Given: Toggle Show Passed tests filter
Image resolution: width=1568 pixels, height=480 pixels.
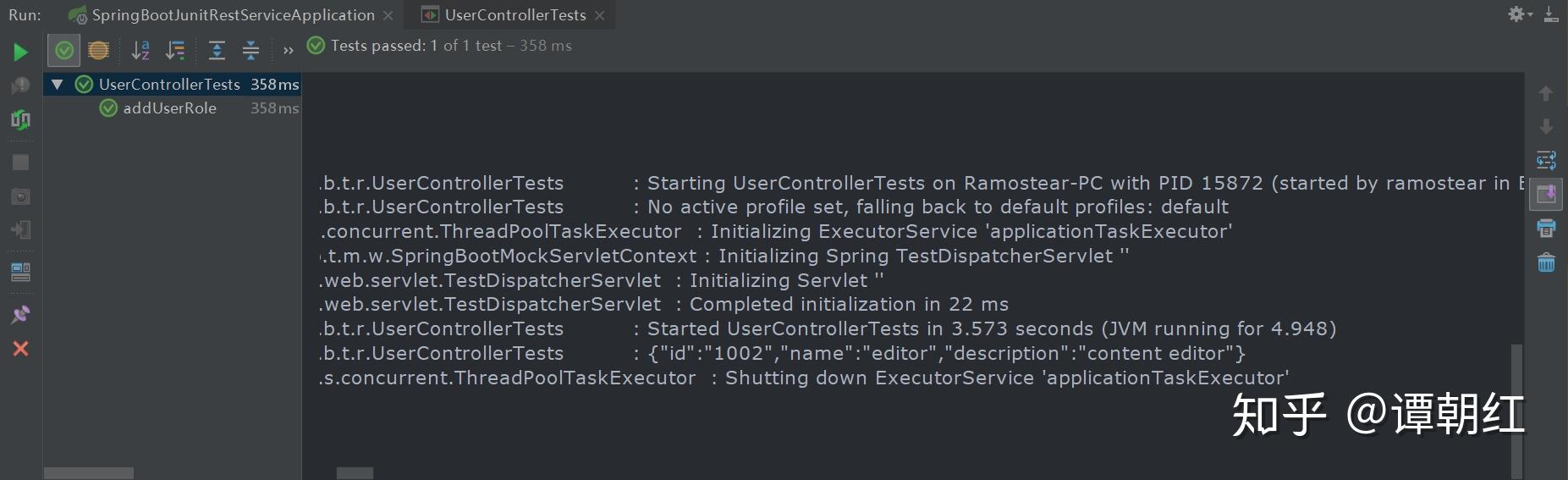Looking at the screenshot, I should point(64,51).
